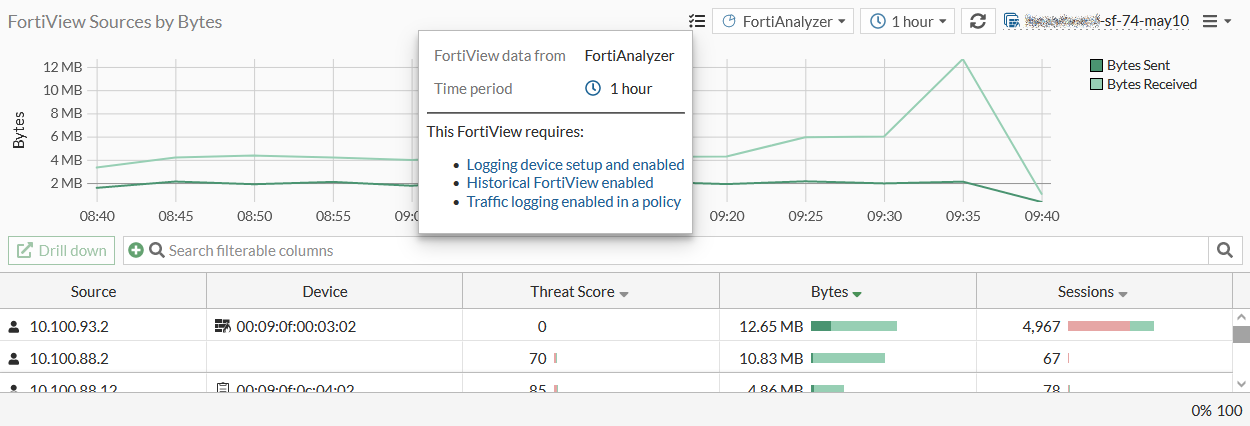1250x426 pixels.
Task: Focus the Search filterable columns field
Action: (680, 250)
